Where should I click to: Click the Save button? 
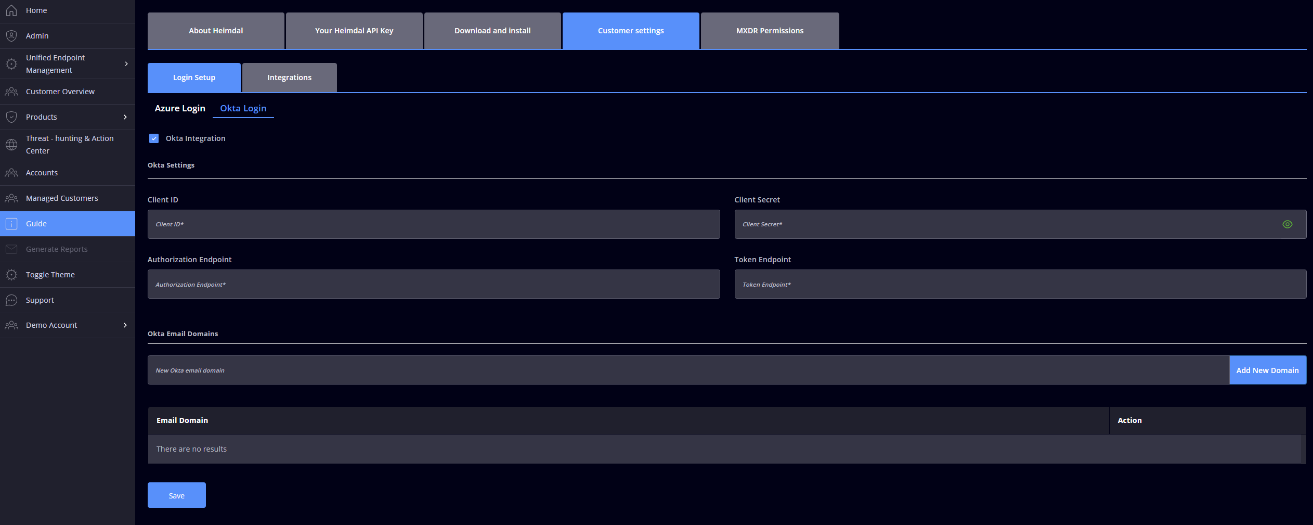click(177, 495)
